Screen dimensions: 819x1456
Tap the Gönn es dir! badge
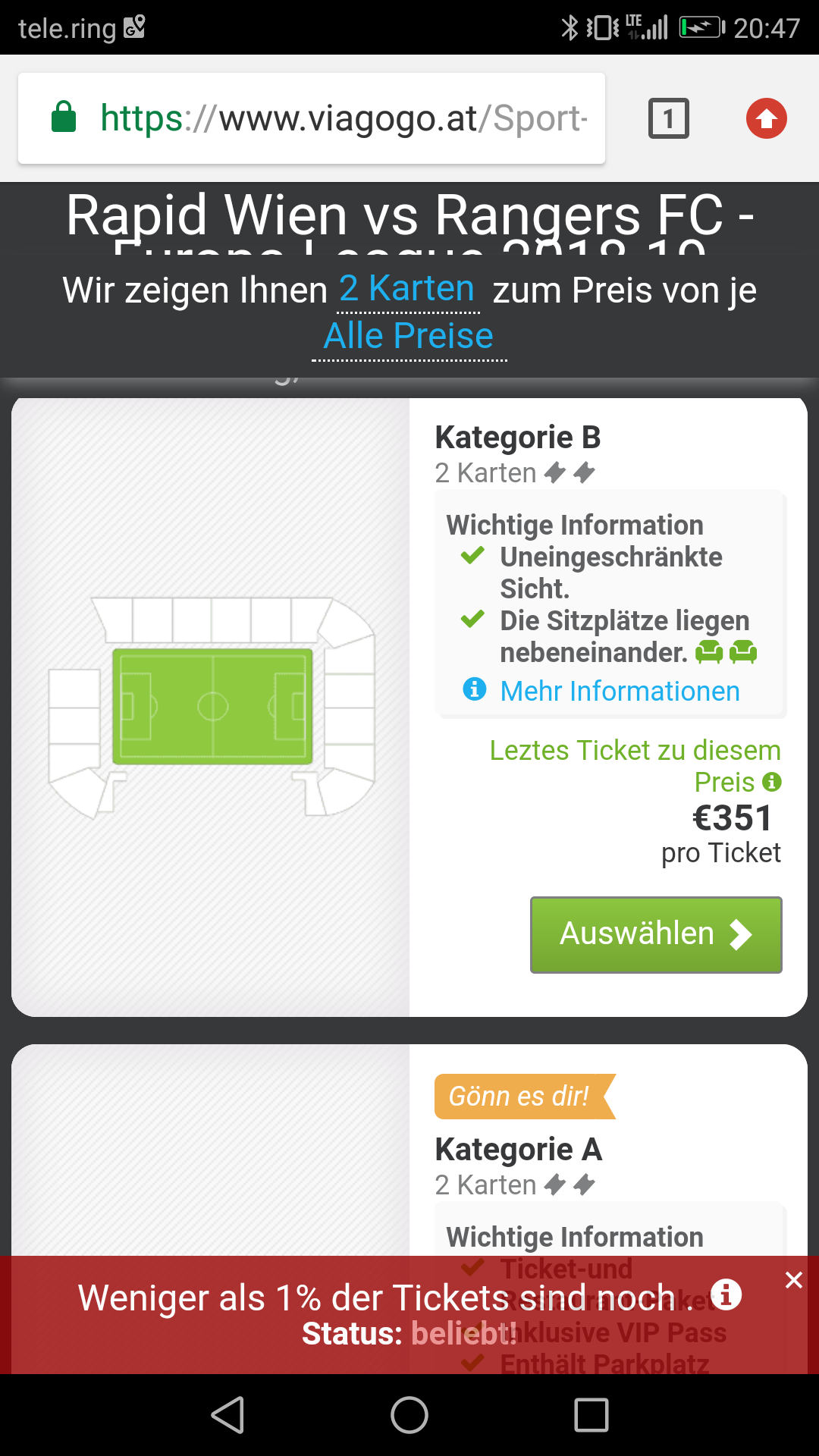coord(520,1097)
